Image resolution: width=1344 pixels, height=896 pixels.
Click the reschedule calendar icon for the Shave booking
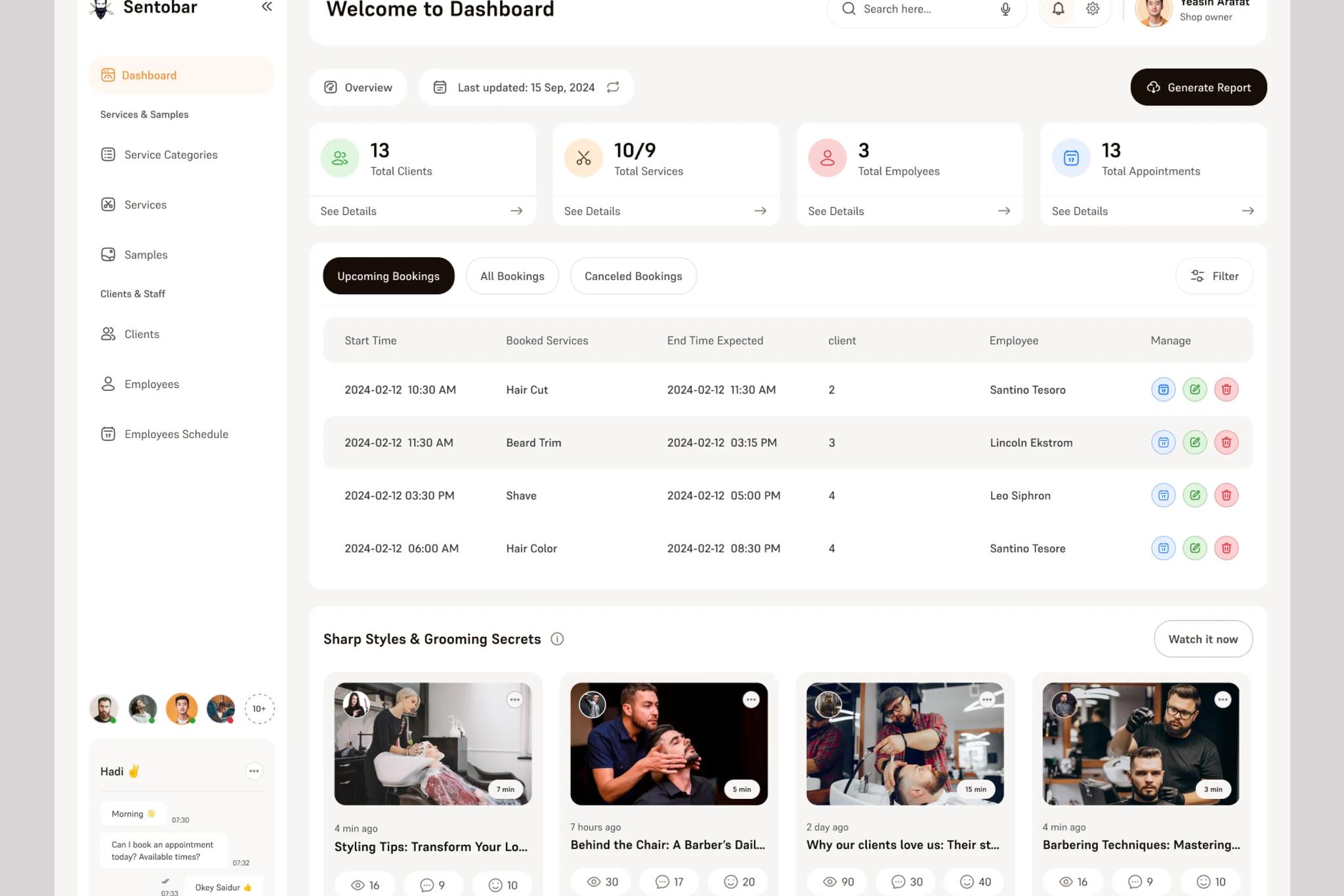[1163, 495]
